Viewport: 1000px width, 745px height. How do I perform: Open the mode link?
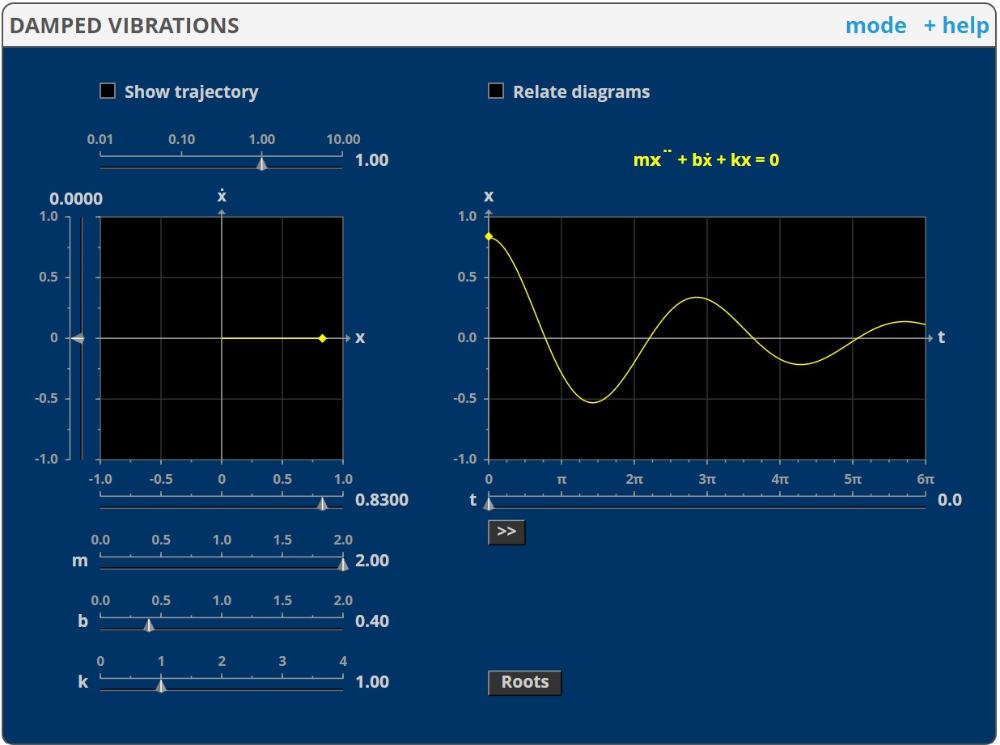point(875,26)
